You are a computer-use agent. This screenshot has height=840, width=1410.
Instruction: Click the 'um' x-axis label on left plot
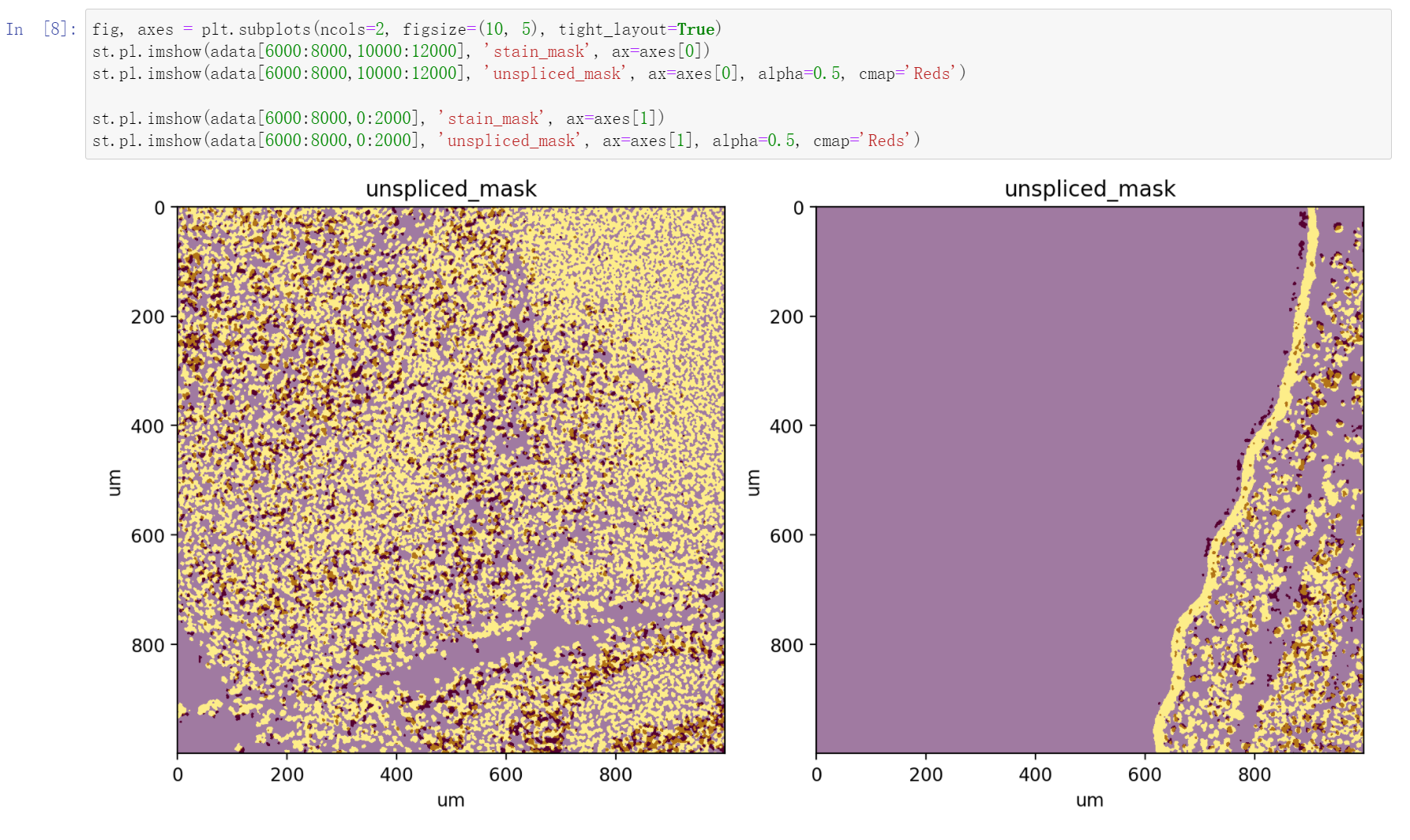pyautogui.click(x=451, y=800)
